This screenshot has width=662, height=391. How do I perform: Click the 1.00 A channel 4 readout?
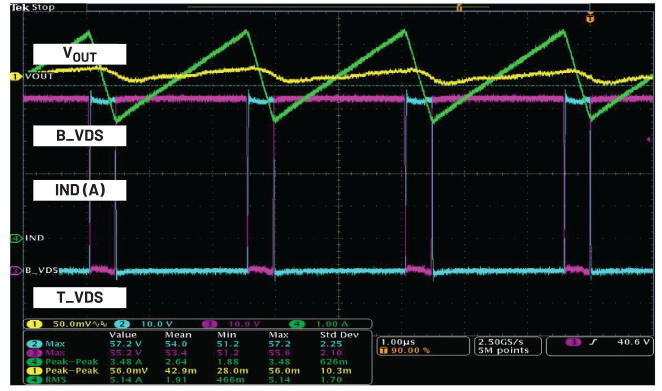332,324
